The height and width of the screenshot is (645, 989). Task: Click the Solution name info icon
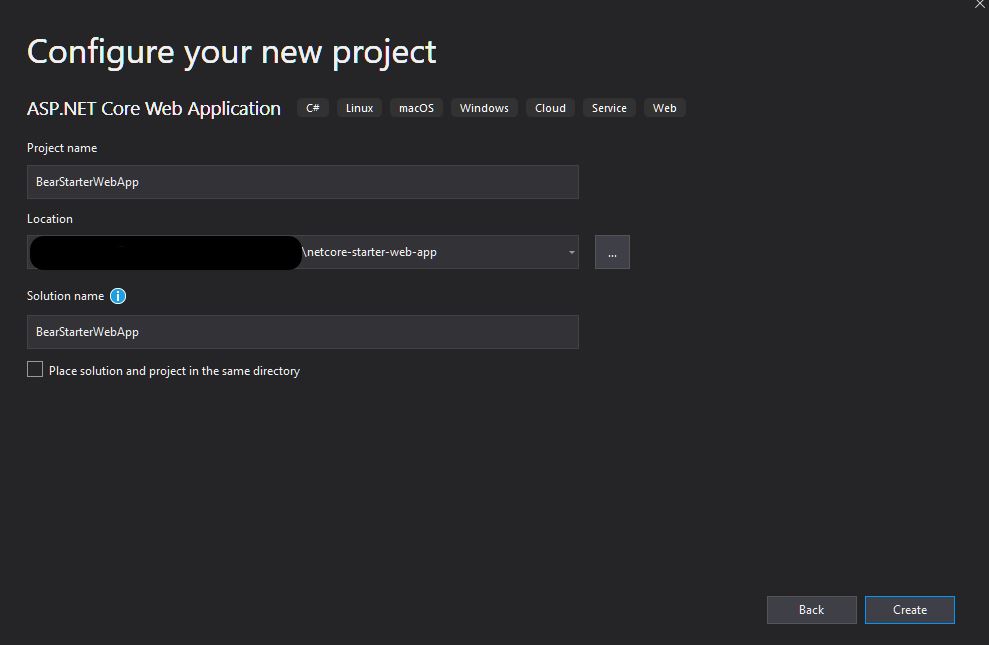coord(118,296)
